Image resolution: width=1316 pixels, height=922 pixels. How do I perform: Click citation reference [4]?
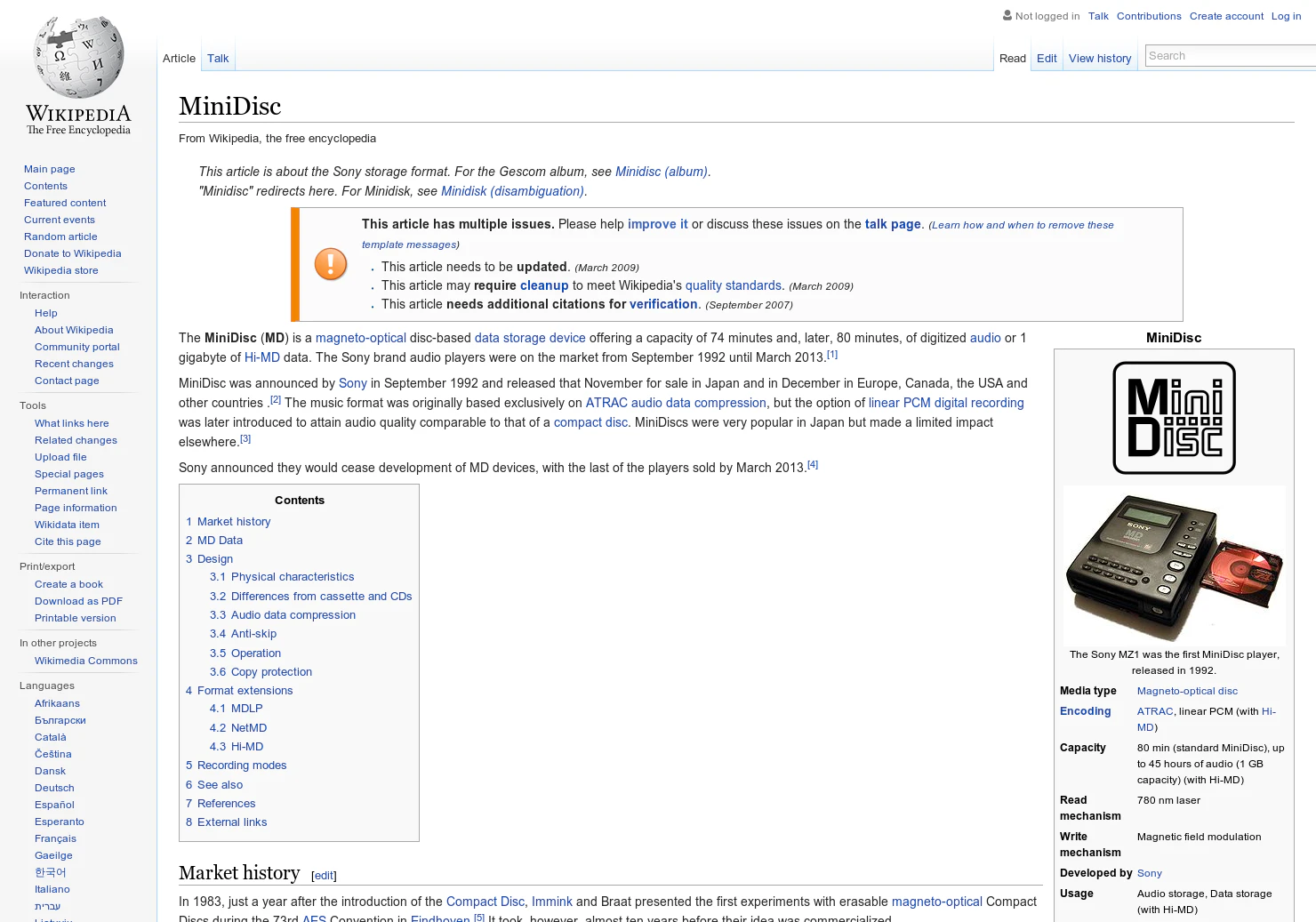[813, 464]
